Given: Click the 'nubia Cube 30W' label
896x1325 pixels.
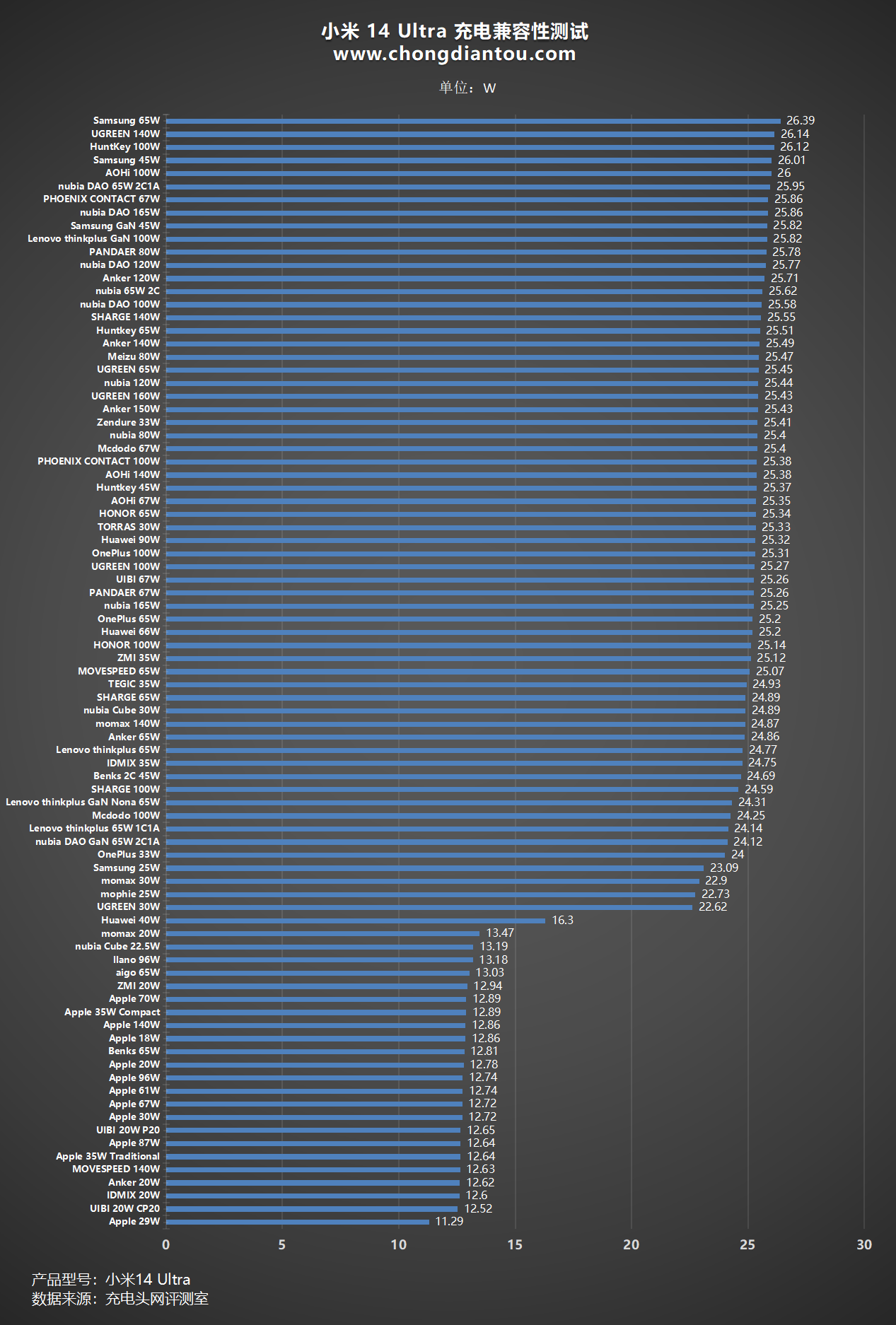Looking at the screenshot, I should pos(122,710).
